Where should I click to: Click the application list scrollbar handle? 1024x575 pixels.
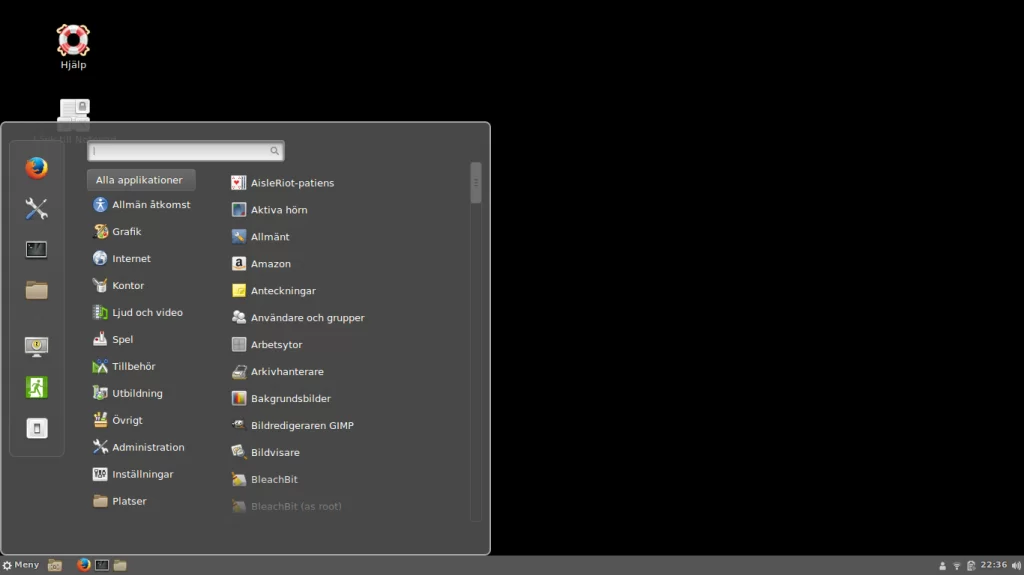[x=476, y=183]
